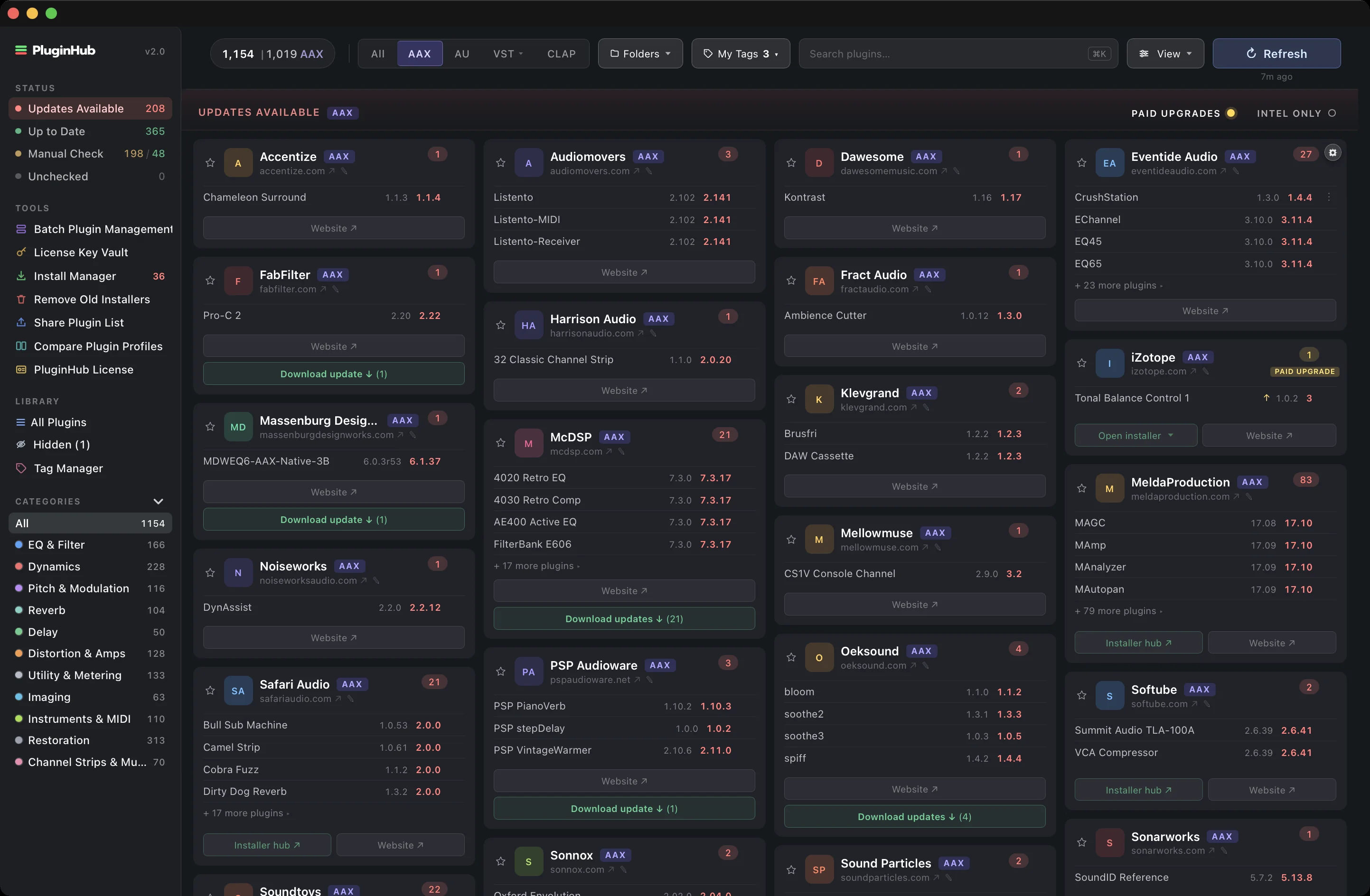Star the Eventide Audio vendor
The width and height of the screenshot is (1370, 896).
point(1081,163)
